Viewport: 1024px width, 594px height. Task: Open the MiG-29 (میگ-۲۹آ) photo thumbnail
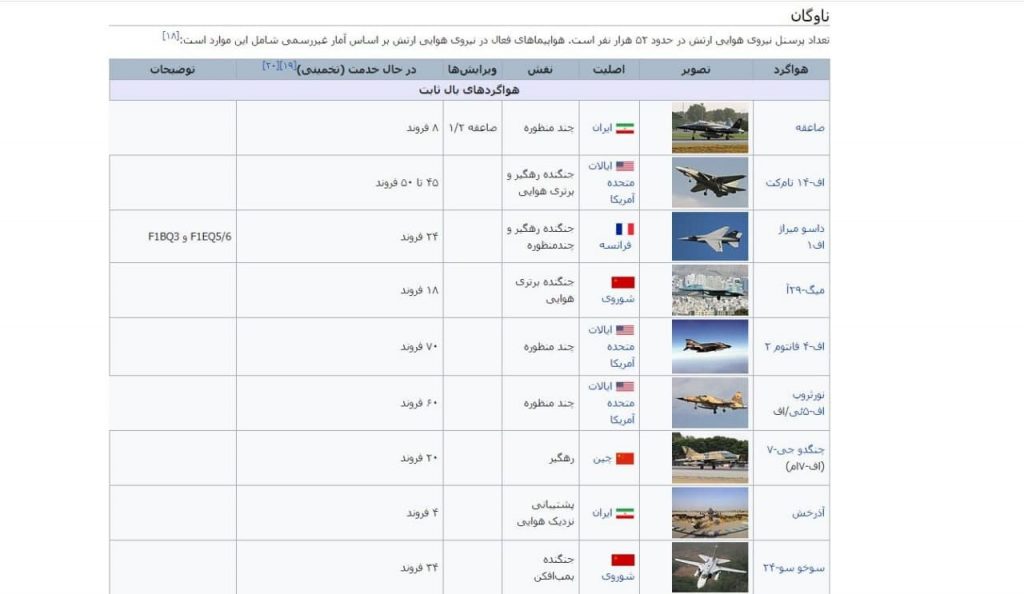pyautogui.click(x=710, y=290)
